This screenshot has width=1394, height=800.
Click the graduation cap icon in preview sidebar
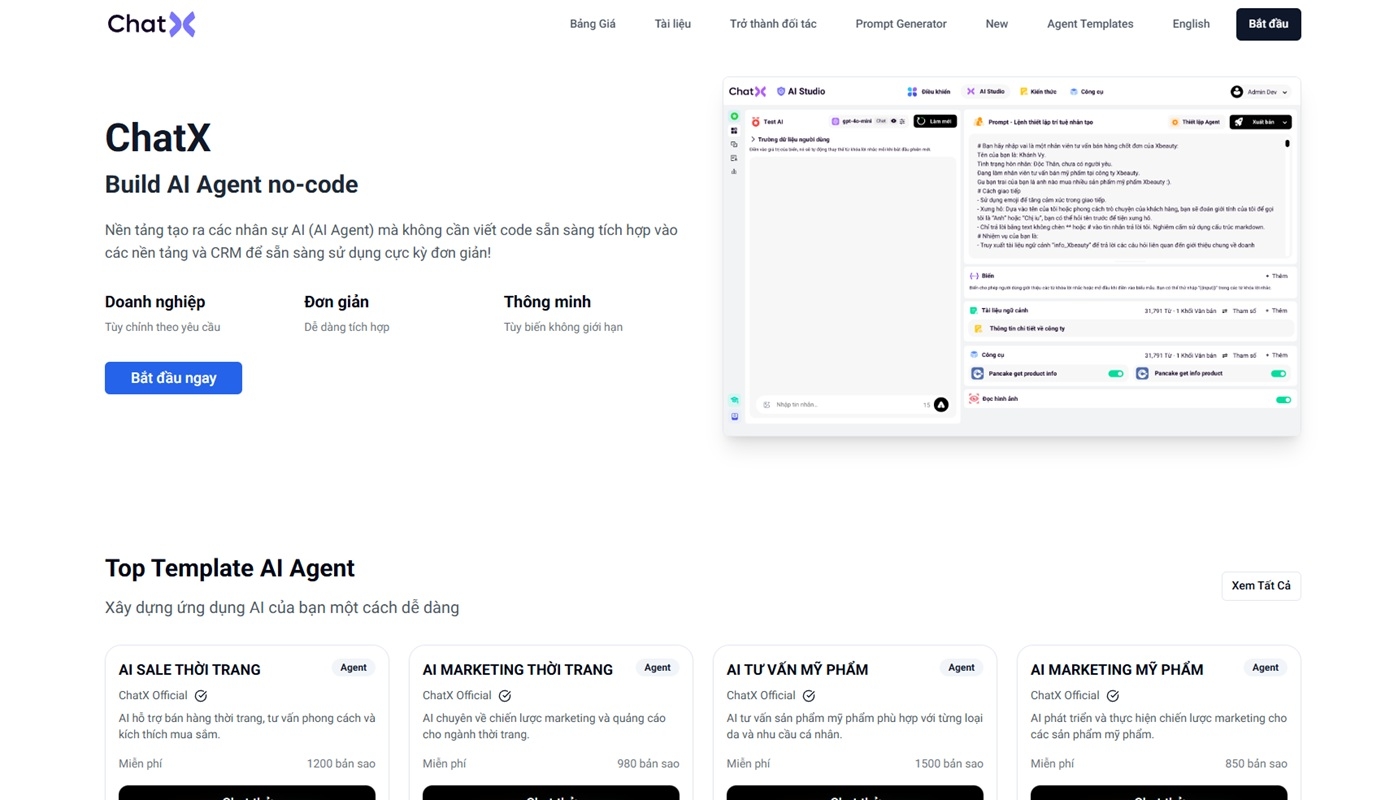734,400
